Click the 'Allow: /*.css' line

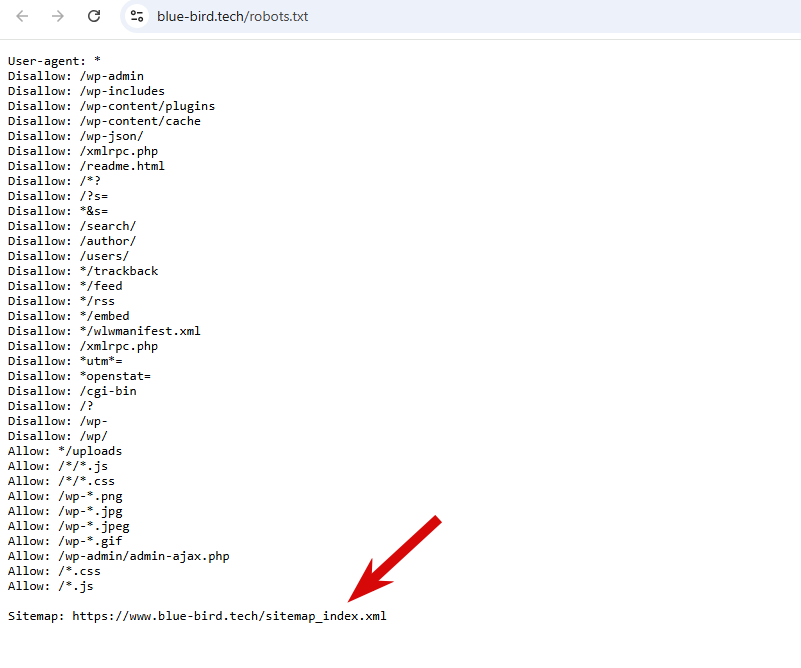coord(54,571)
